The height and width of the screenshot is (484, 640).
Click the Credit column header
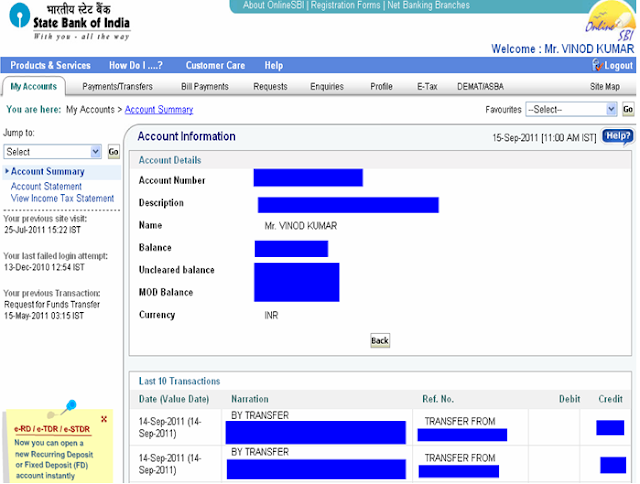(x=611, y=399)
